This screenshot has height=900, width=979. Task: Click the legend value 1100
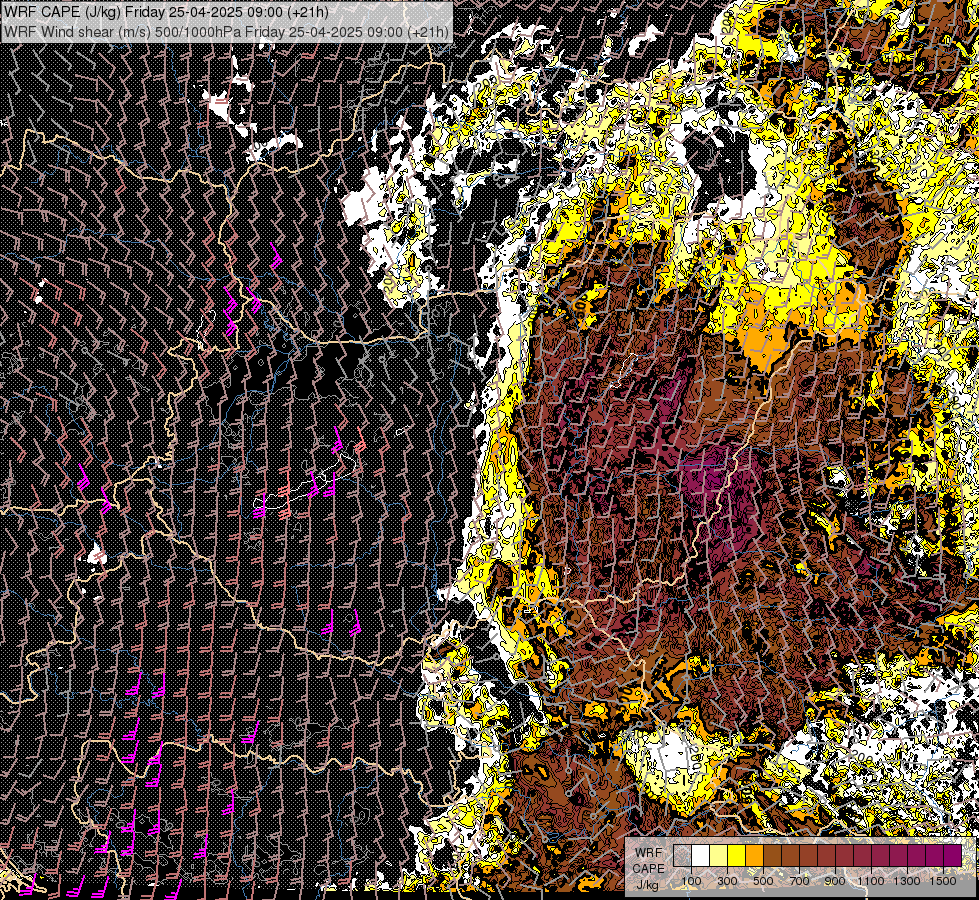(870, 881)
